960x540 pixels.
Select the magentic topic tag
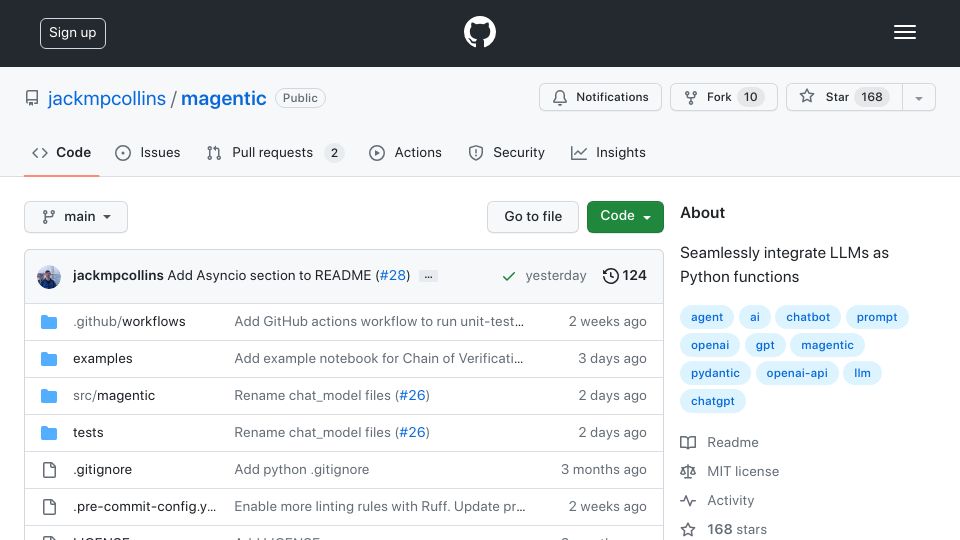tap(827, 345)
